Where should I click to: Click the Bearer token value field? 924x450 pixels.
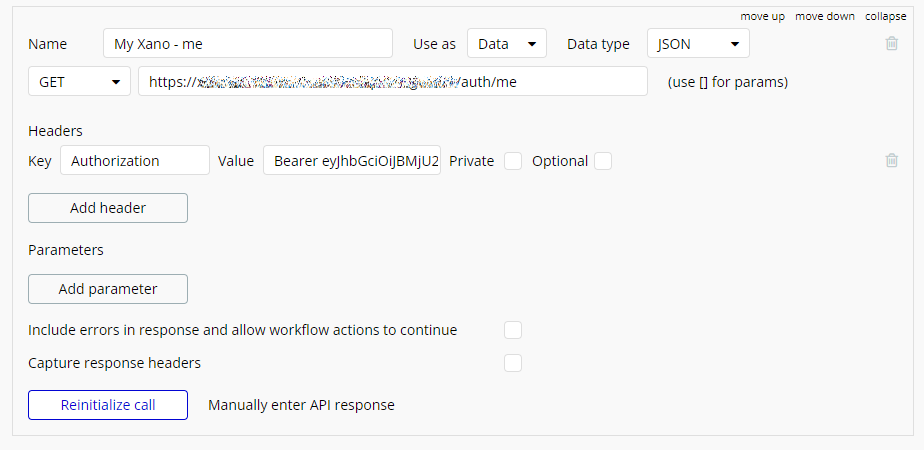pyautogui.click(x=352, y=161)
